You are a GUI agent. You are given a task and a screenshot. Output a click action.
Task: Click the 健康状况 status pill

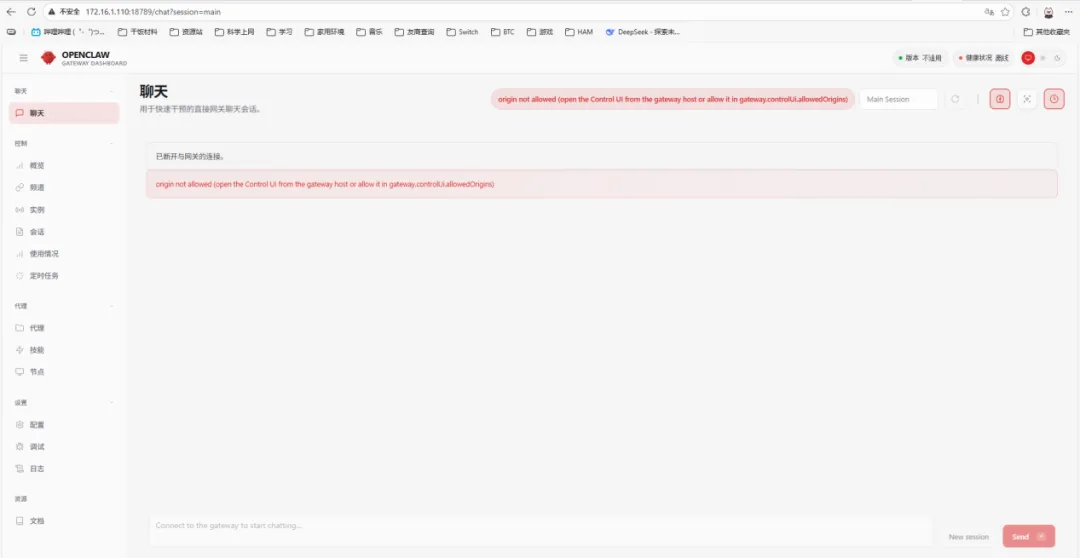click(x=984, y=59)
